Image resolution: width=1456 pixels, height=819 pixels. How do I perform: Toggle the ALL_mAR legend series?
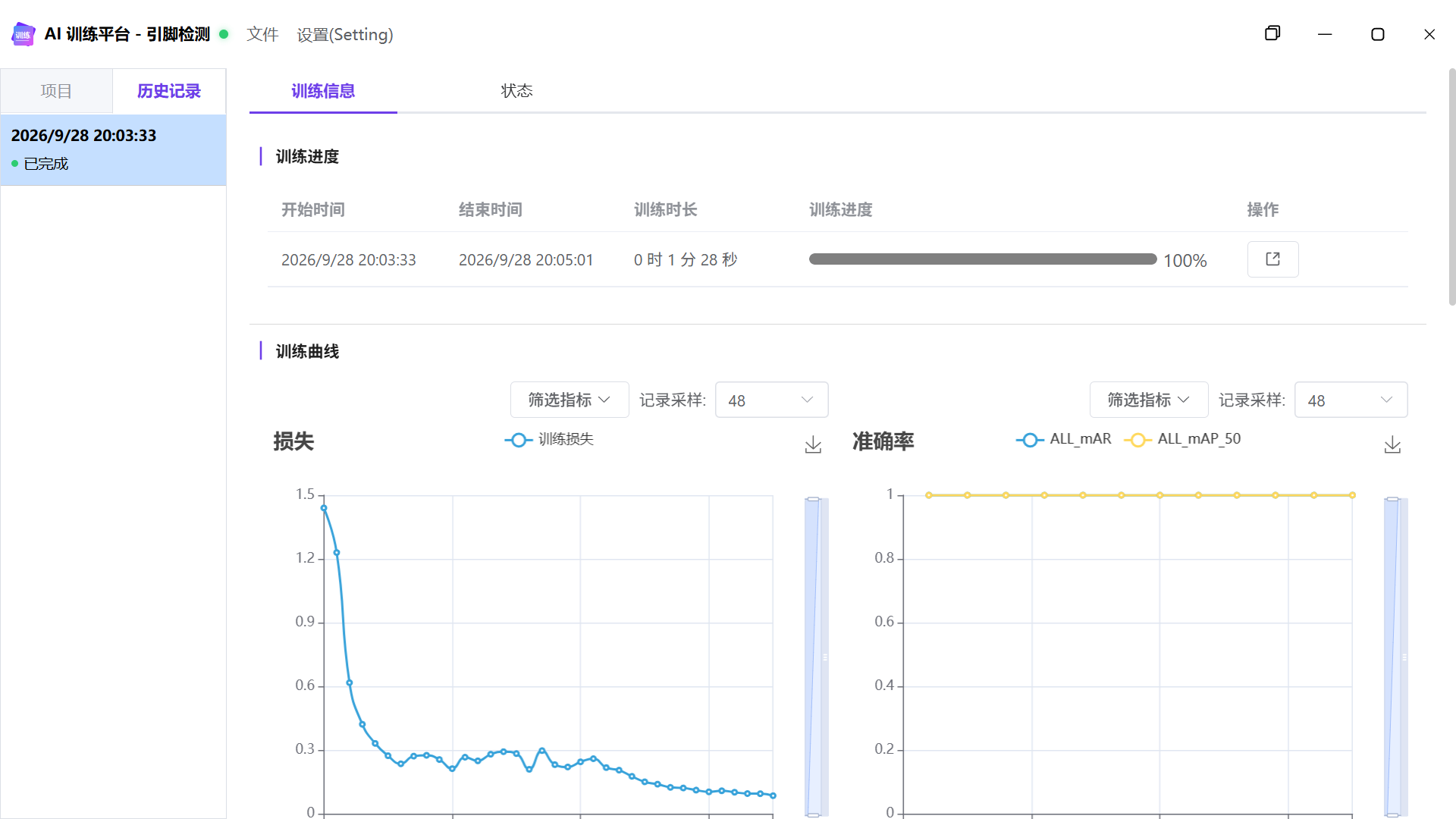coord(1063,439)
